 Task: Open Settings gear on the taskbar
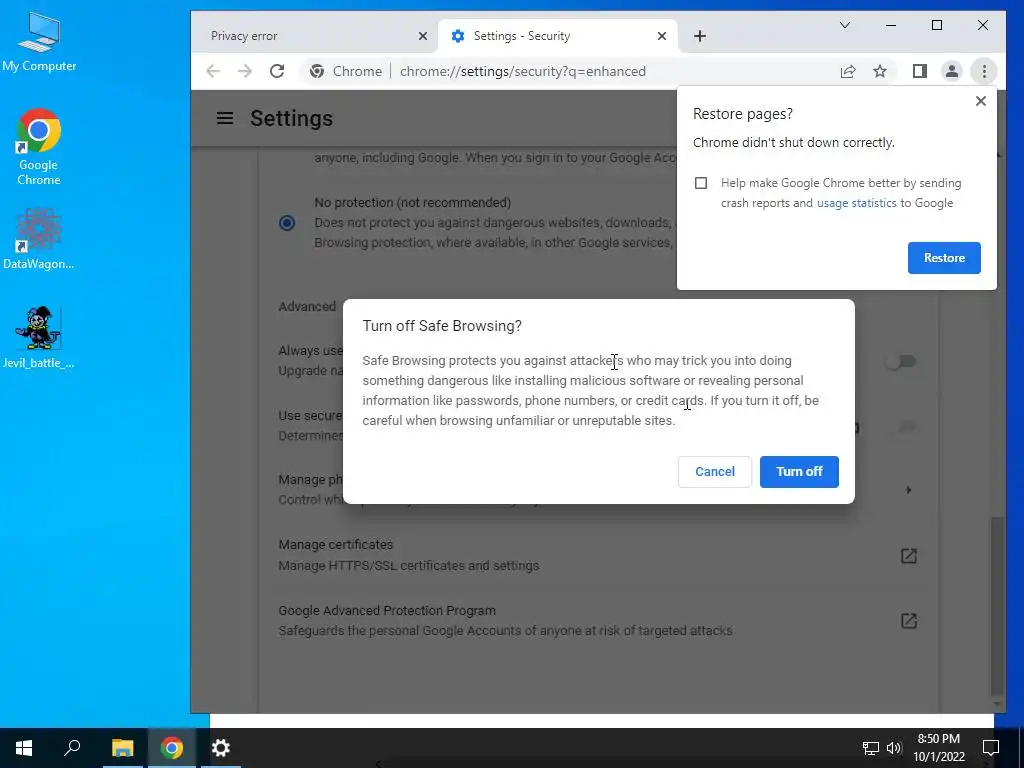221,748
